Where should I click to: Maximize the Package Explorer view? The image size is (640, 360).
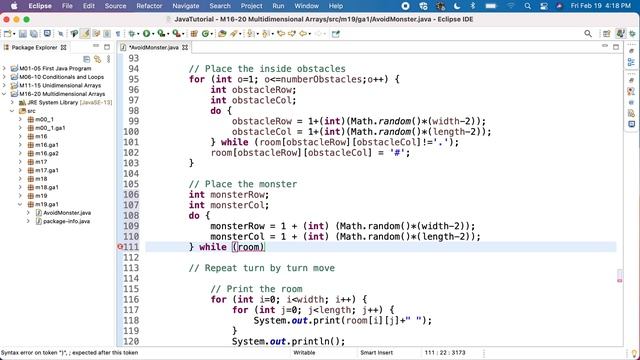[107, 47]
